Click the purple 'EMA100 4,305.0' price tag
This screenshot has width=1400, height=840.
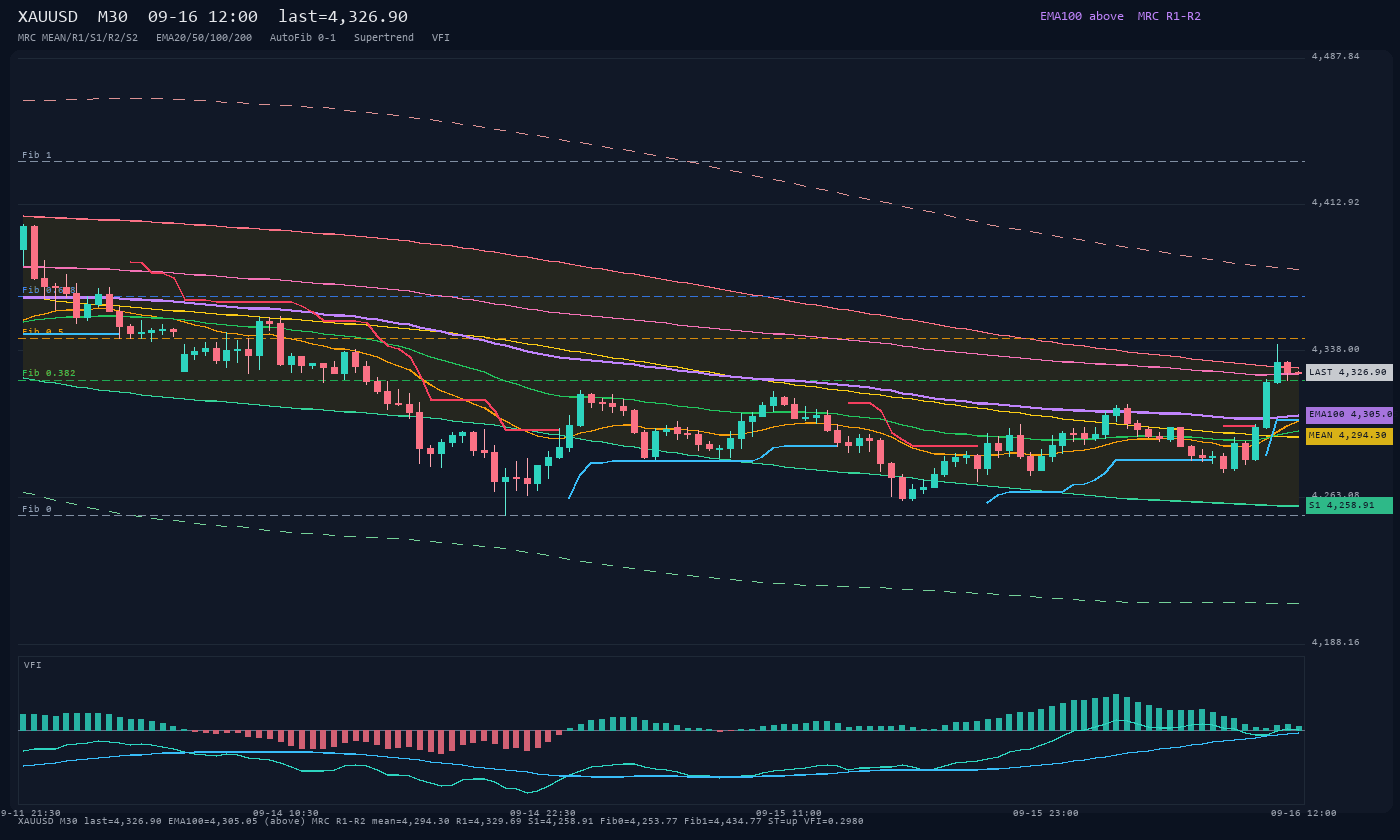tap(1349, 414)
